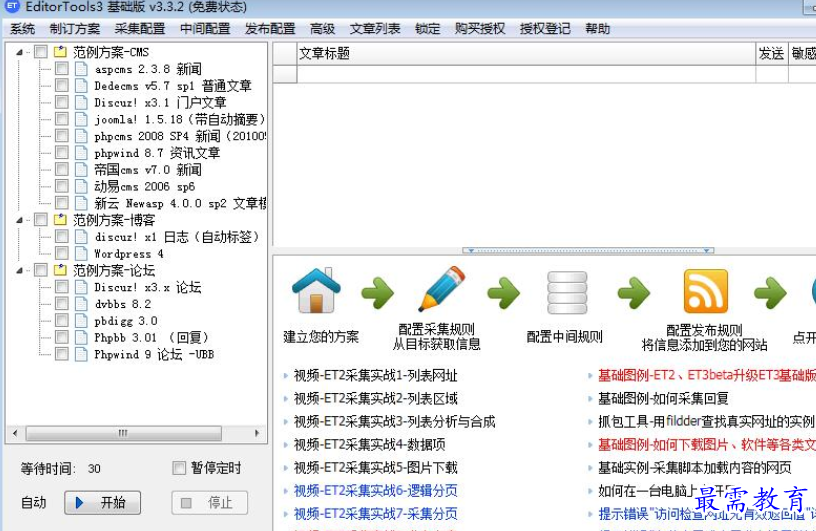816x531 pixels.
Task: Click the folder icon of 范例方案-CMS
Action: pyautogui.click(x=61, y=52)
